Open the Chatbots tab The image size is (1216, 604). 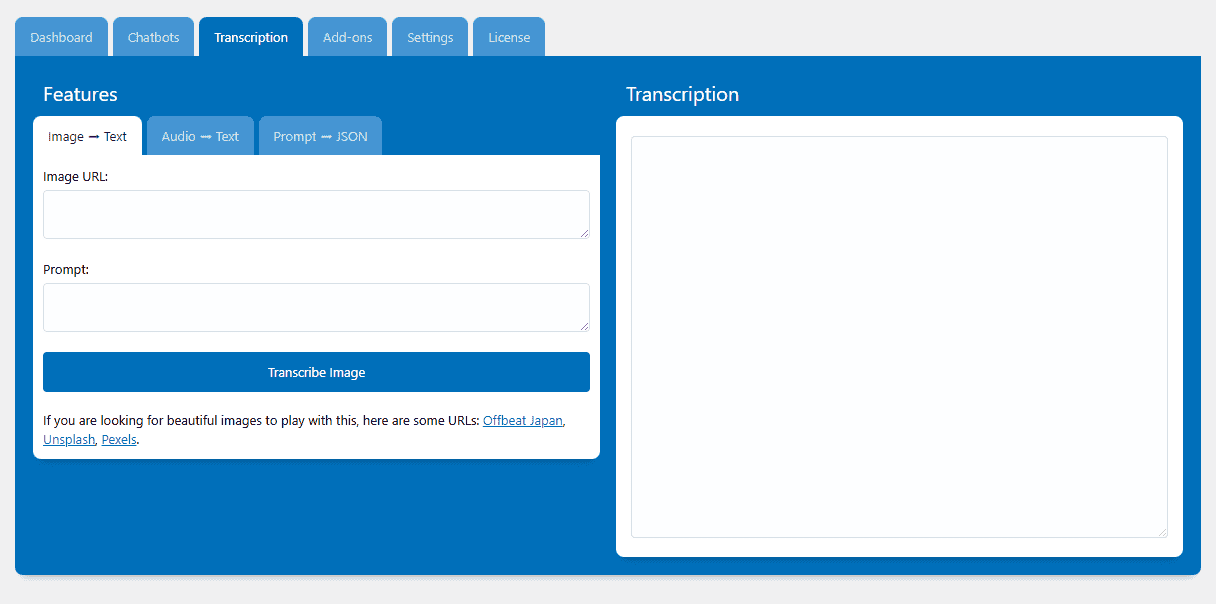tap(152, 36)
